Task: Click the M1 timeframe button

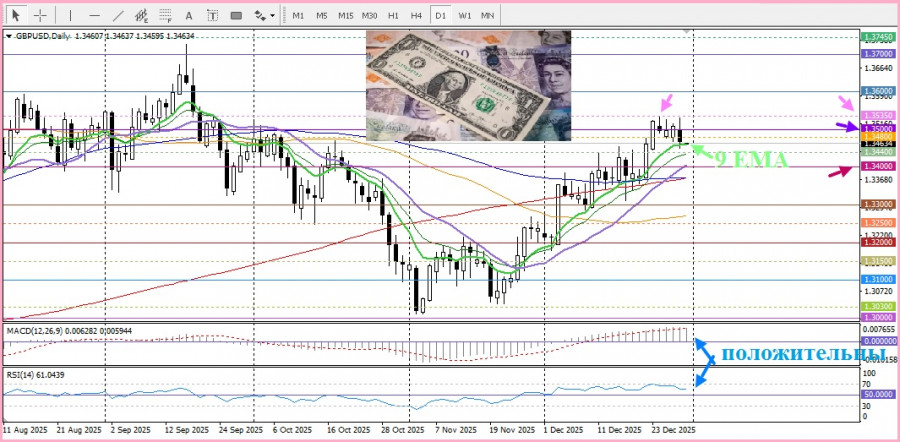Action: (298, 16)
